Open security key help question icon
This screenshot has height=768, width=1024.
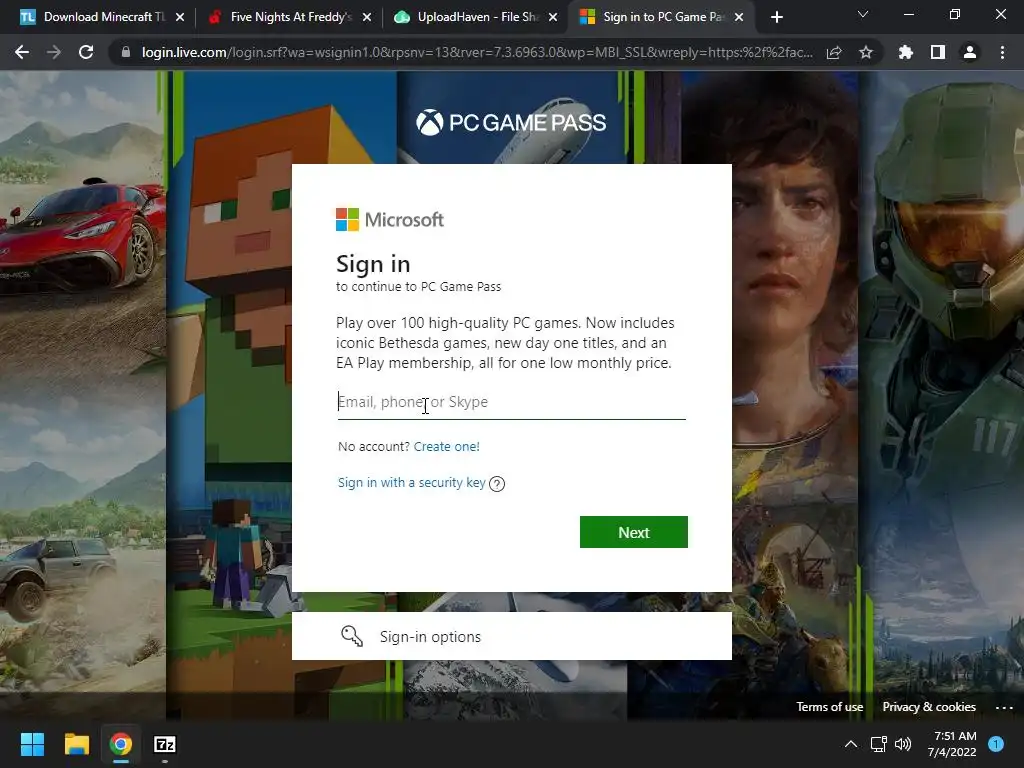click(497, 484)
